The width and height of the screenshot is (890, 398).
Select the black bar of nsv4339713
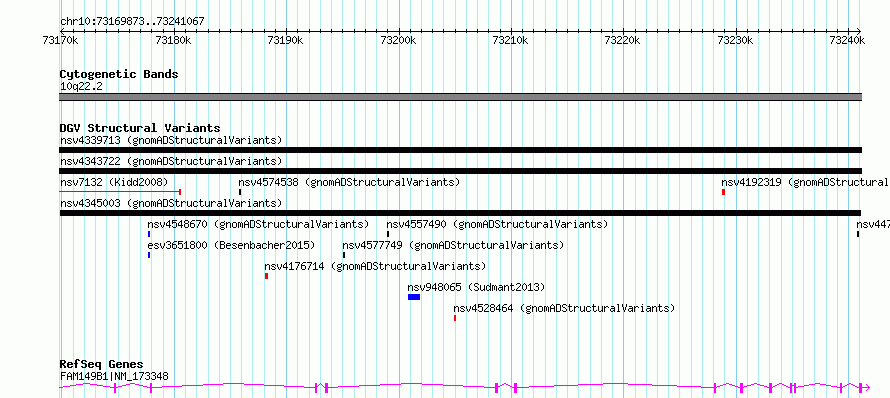(460, 150)
